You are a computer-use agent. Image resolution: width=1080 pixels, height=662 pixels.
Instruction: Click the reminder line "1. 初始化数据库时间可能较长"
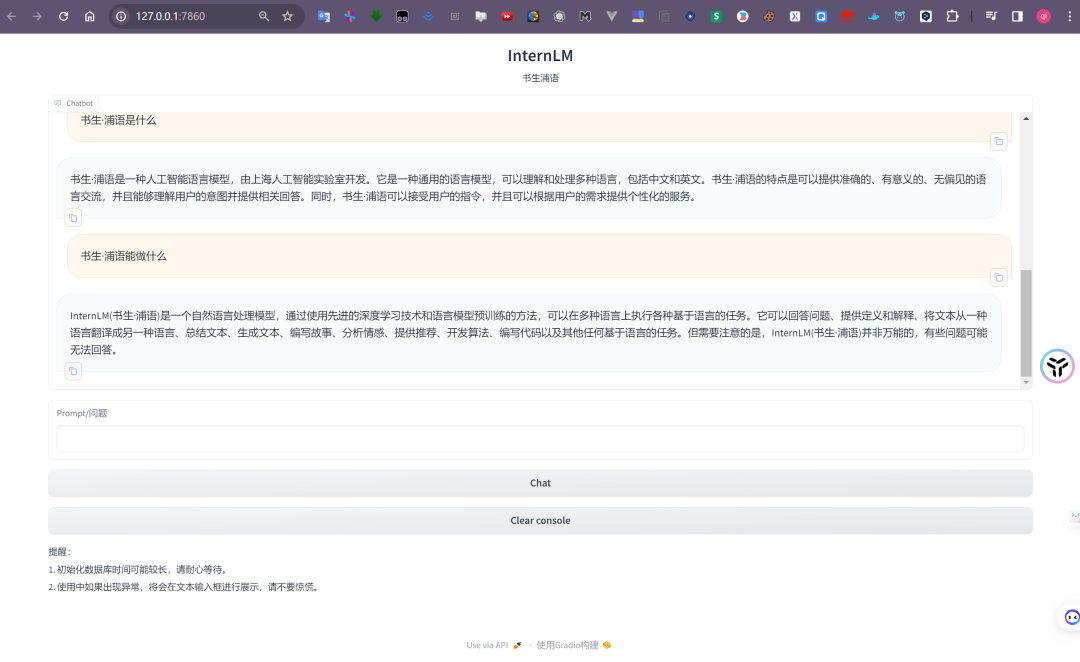[138, 570]
